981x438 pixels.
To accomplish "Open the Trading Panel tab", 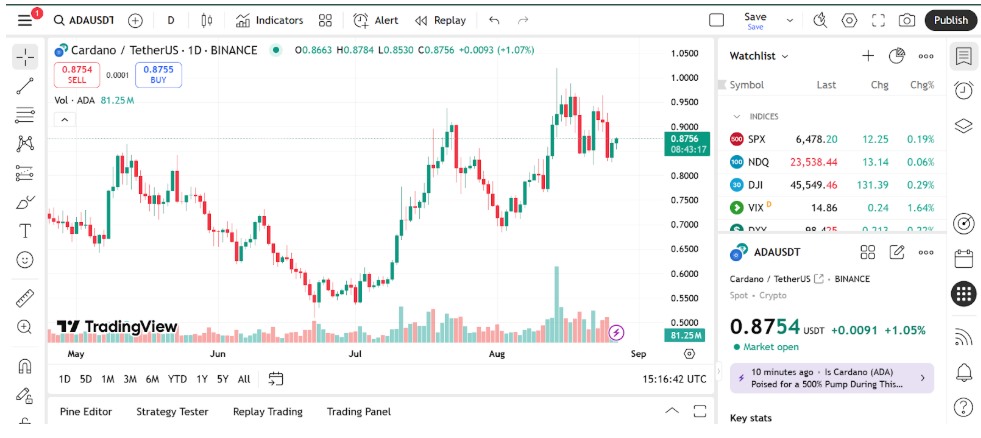I will [358, 412].
